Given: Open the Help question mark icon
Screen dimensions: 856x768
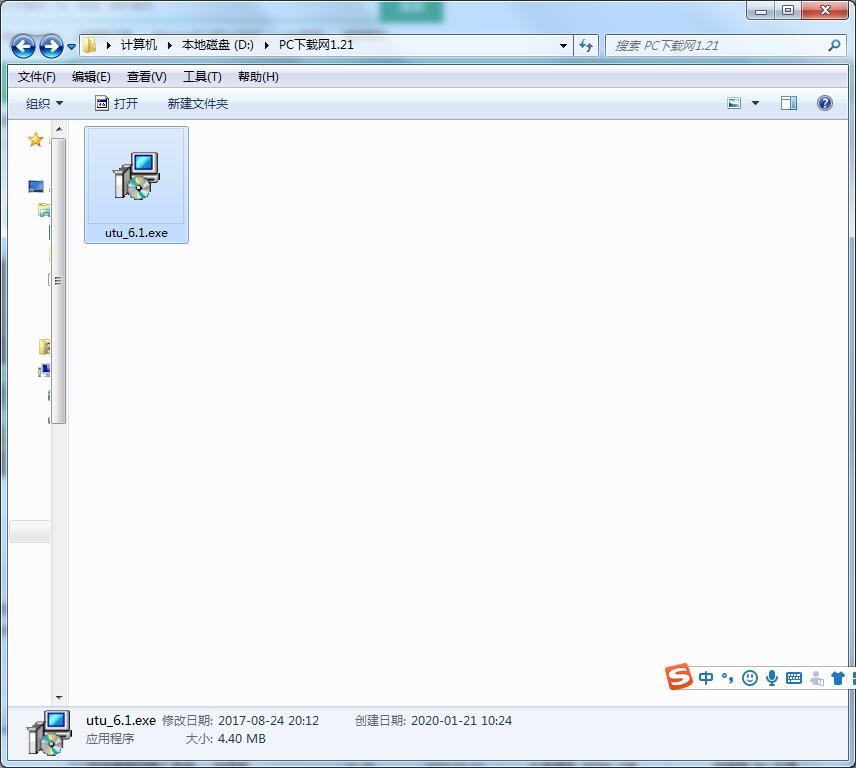Looking at the screenshot, I should click(825, 103).
